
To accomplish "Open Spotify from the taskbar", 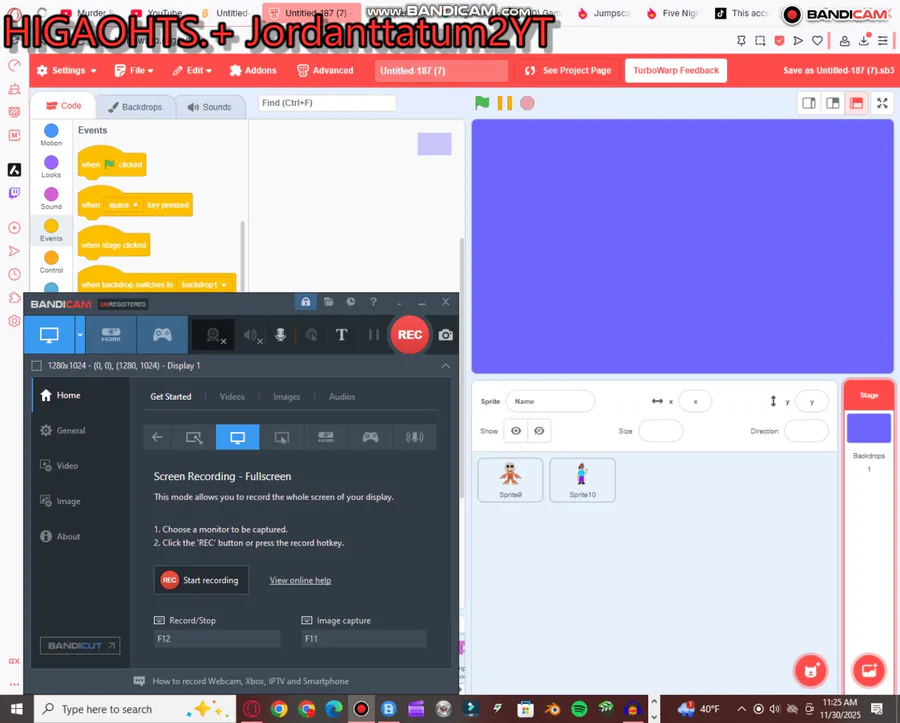I will [579, 709].
